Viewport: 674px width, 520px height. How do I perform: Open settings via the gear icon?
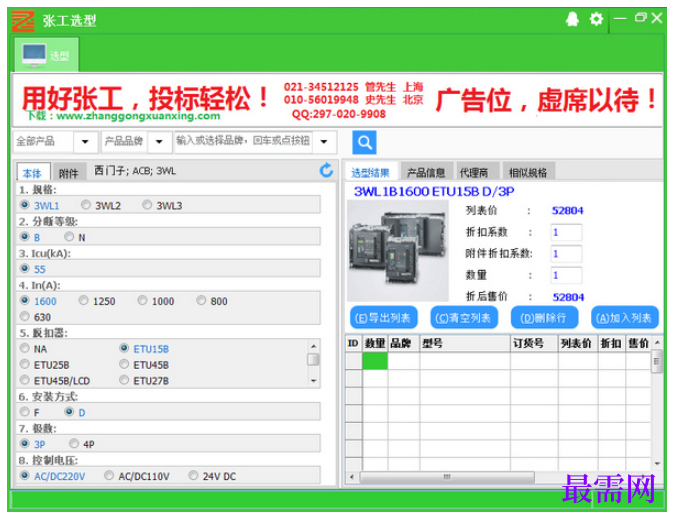point(596,19)
